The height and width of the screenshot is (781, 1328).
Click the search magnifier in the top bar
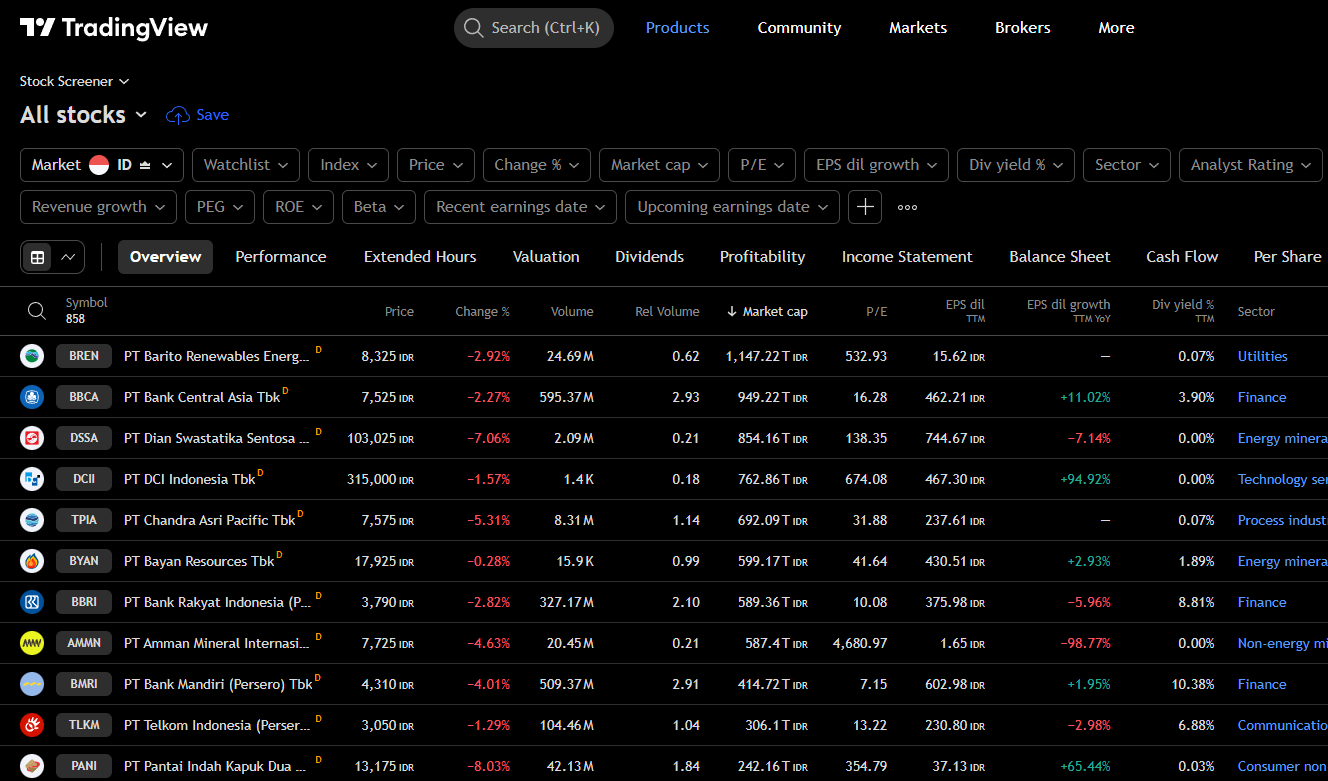(473, 27)
